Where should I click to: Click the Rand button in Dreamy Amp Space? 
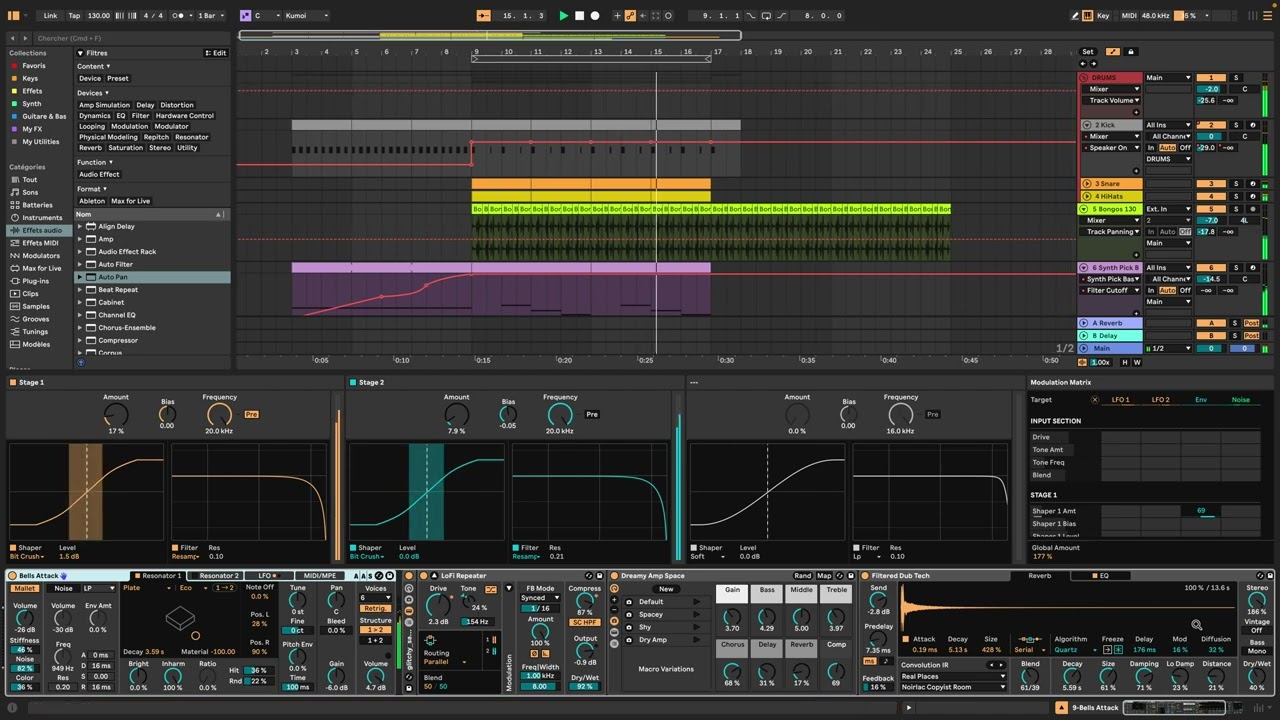(802, 576)
